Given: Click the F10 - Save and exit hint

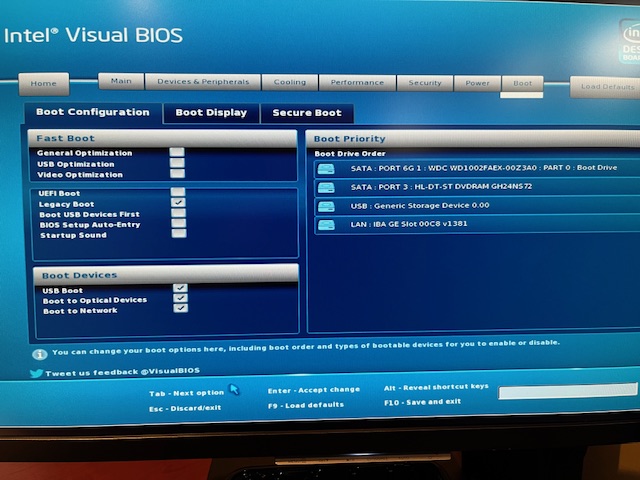Looking at the screenshot, I should (422, 402).
